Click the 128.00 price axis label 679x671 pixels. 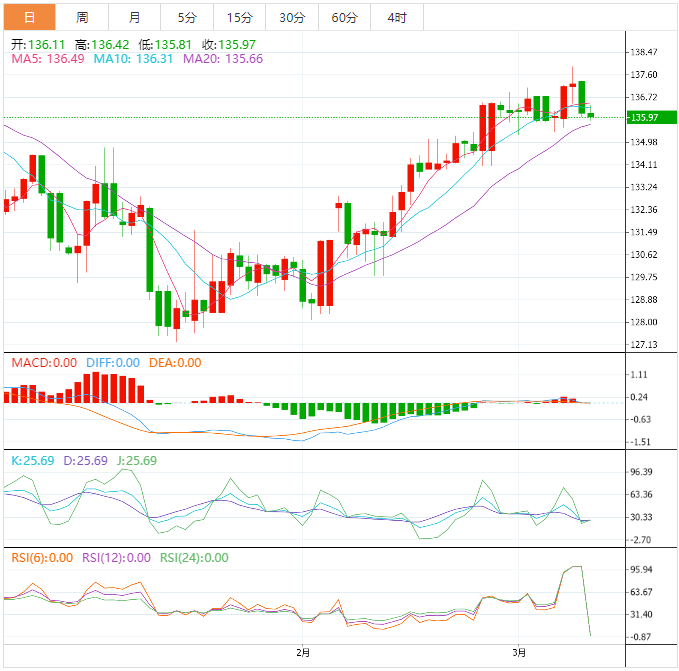click(643, 322)
